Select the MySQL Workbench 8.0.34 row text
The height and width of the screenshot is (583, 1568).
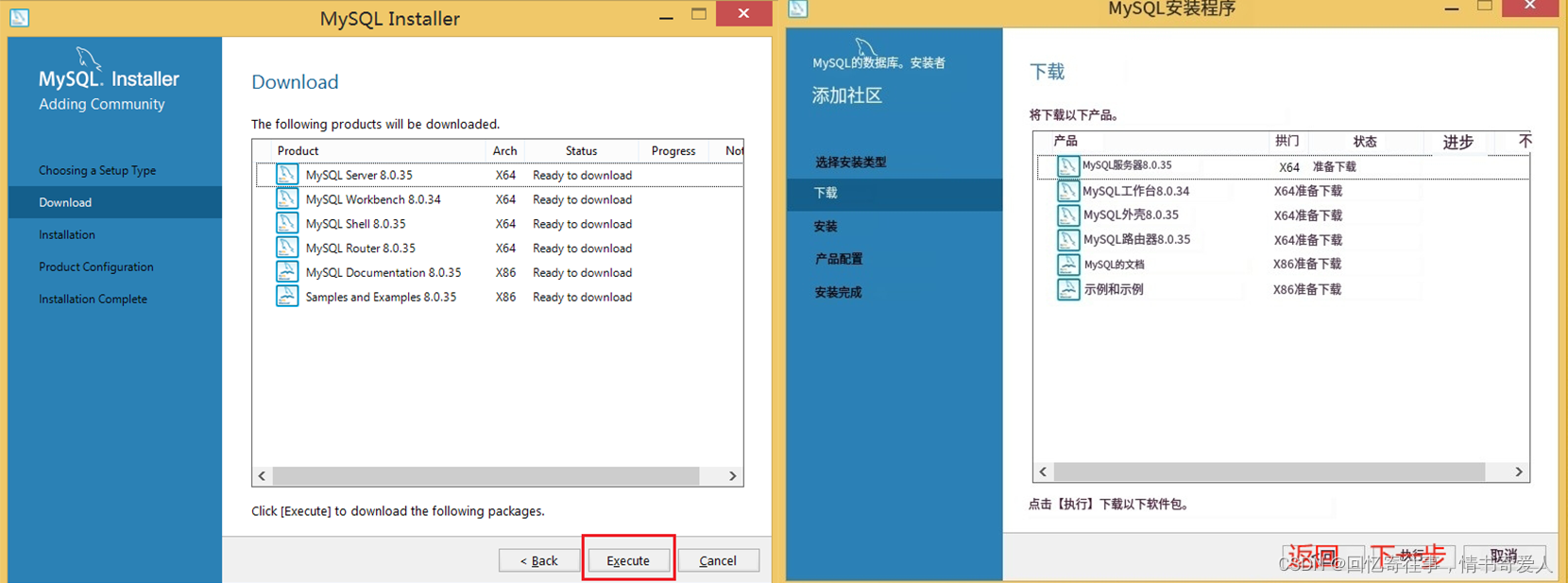[x=373, y=199]
